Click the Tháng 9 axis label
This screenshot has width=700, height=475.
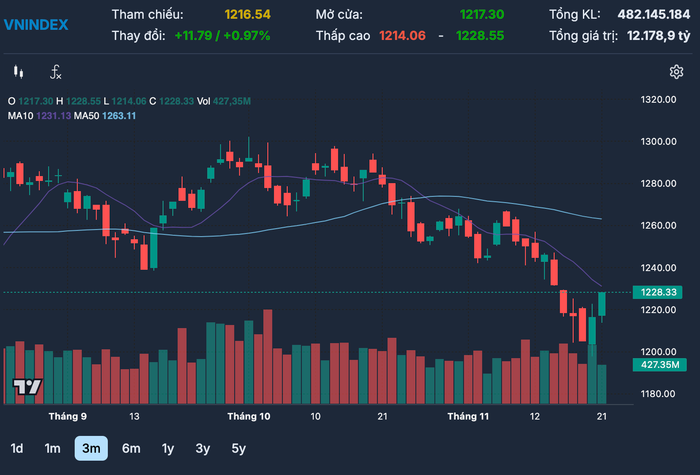[68, 417]
